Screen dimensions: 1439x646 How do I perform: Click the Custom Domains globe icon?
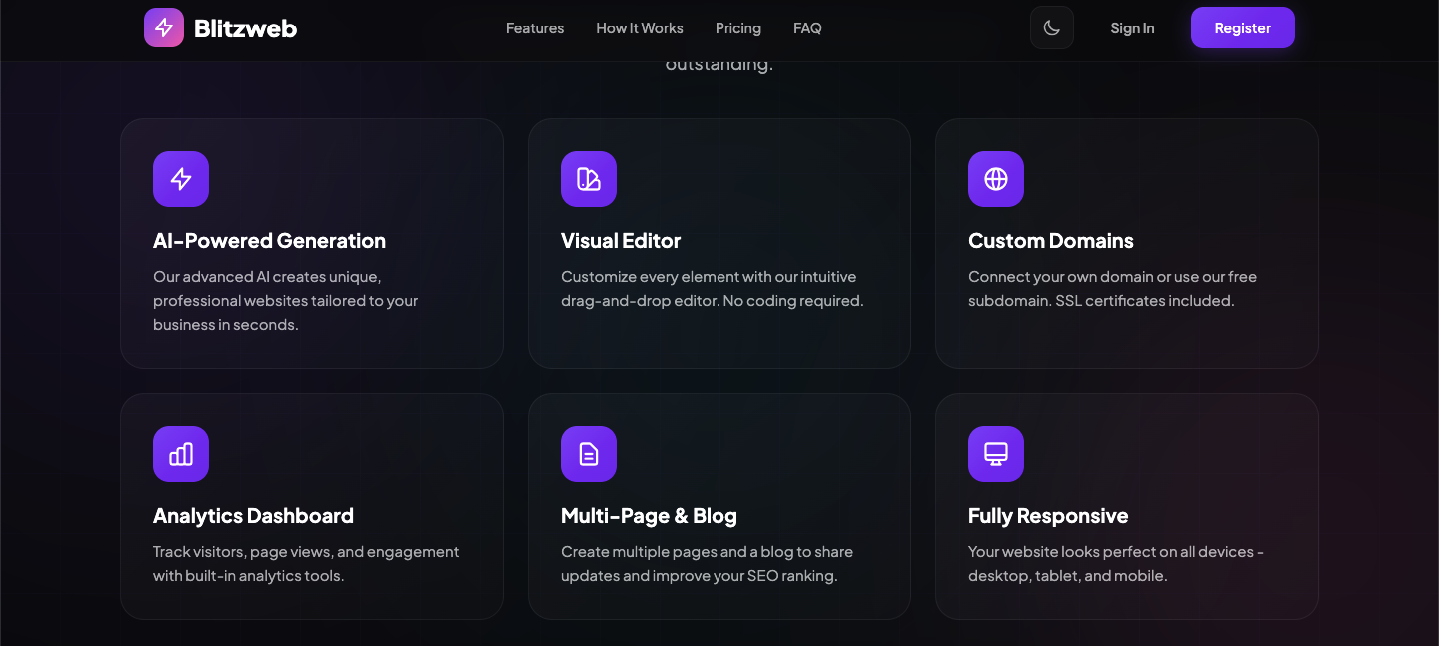(995, 179)
